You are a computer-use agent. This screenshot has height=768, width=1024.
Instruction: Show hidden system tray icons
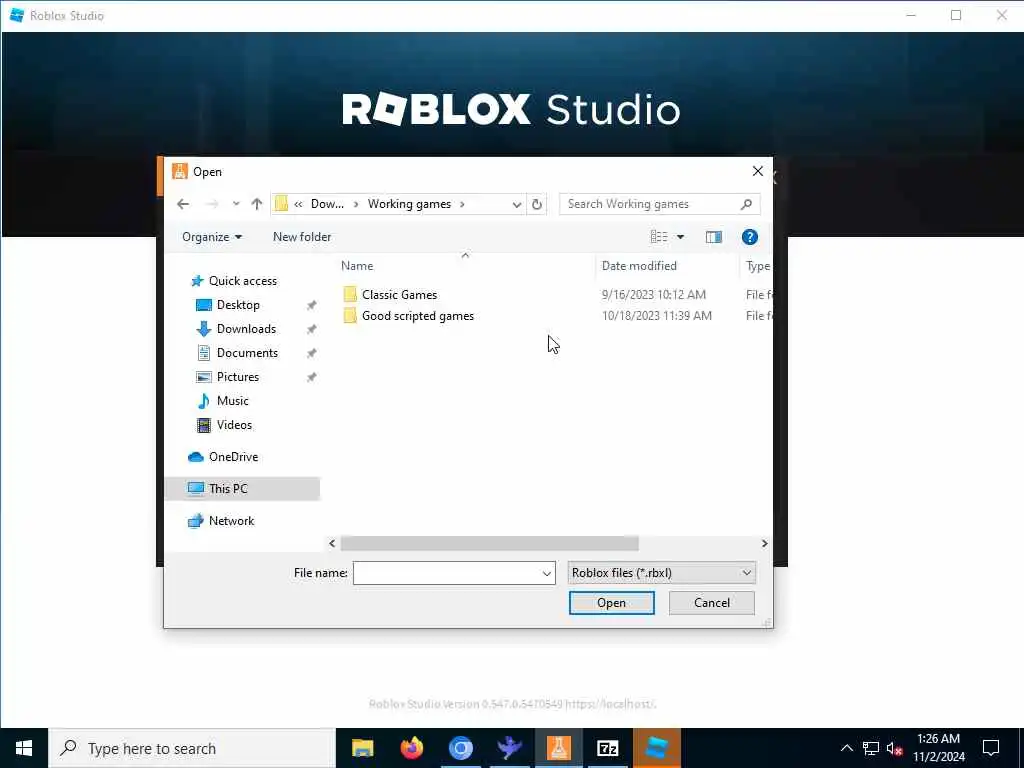(x=846, y=748)
